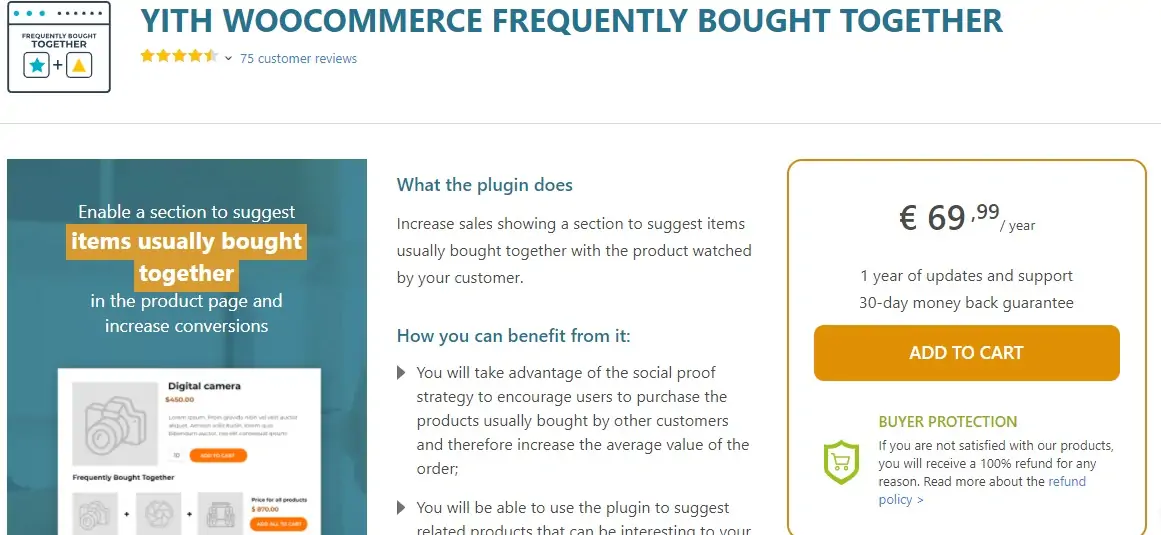
Task: Click the large digital camera image in preview
Action: pyautogui.click(x=114, y=421)
